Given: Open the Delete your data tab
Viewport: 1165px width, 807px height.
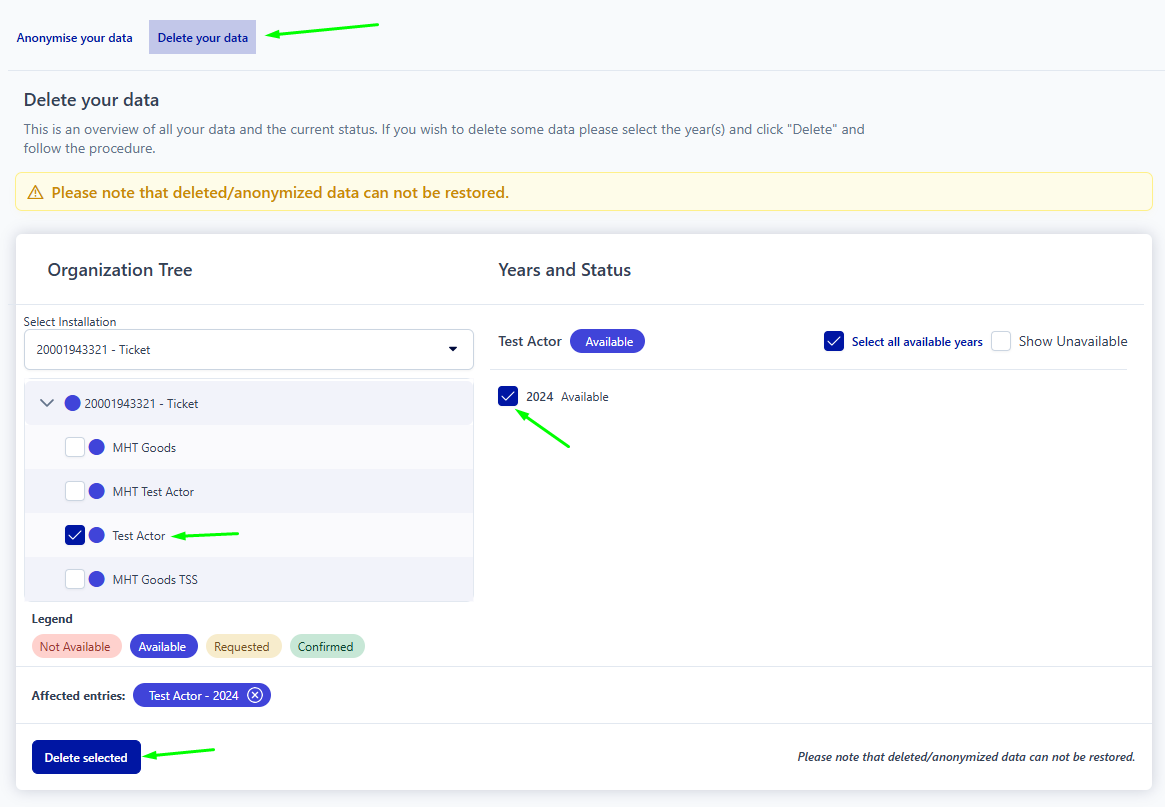Looking at the screenshot, I should pyautogui.click(x=202, y=38).
